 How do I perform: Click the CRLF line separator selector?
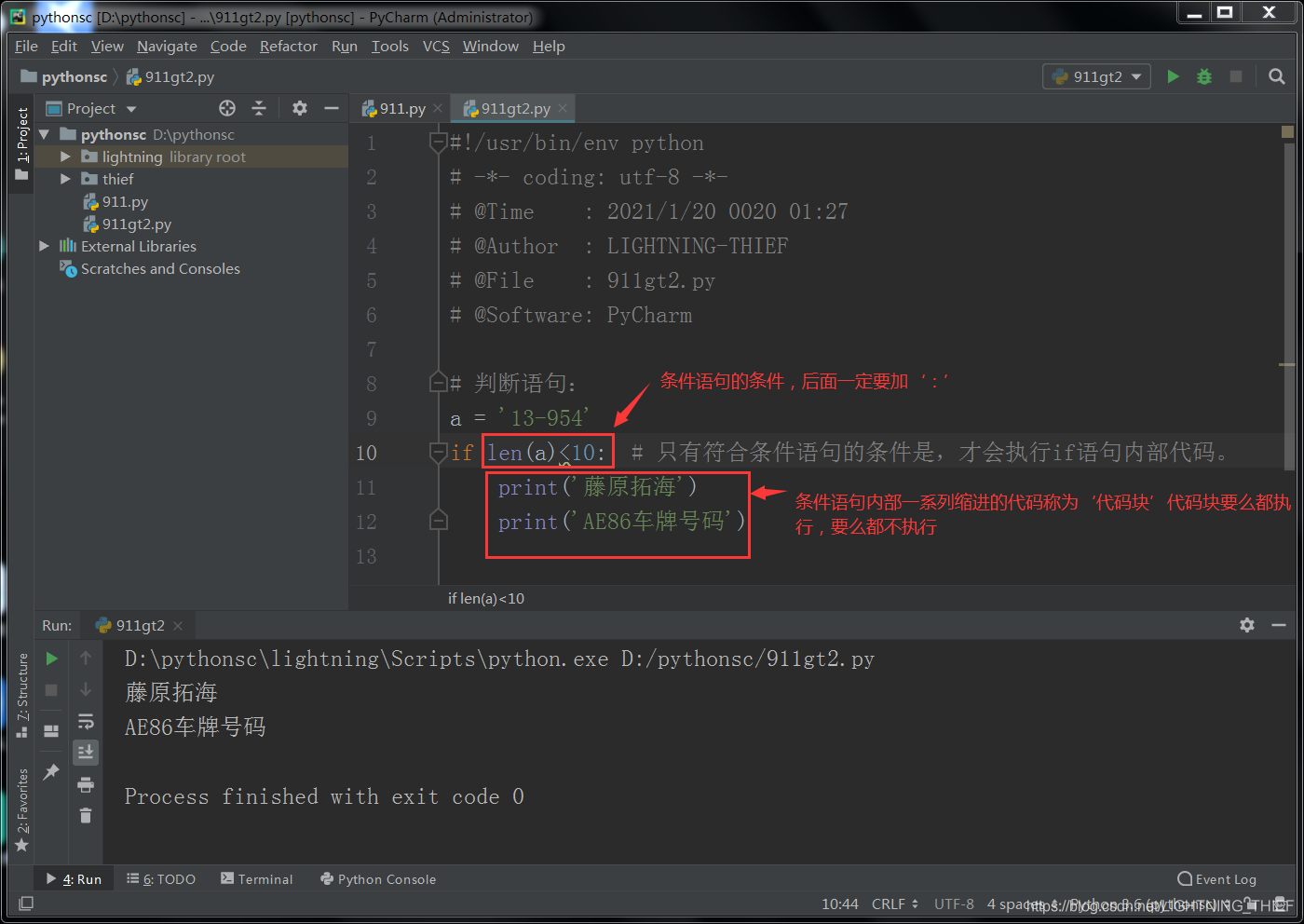pyautogui.click(x=895, y=904)
